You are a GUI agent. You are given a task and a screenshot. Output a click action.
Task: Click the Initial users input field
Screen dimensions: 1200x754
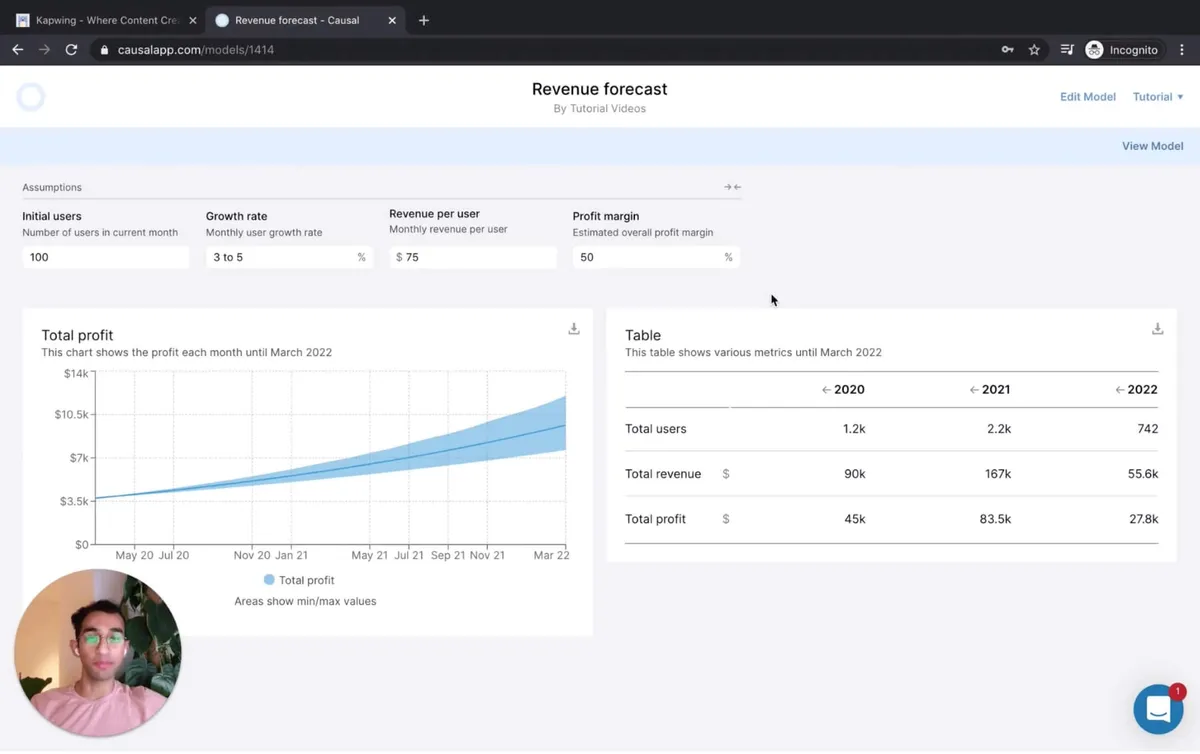click(105, 257)
